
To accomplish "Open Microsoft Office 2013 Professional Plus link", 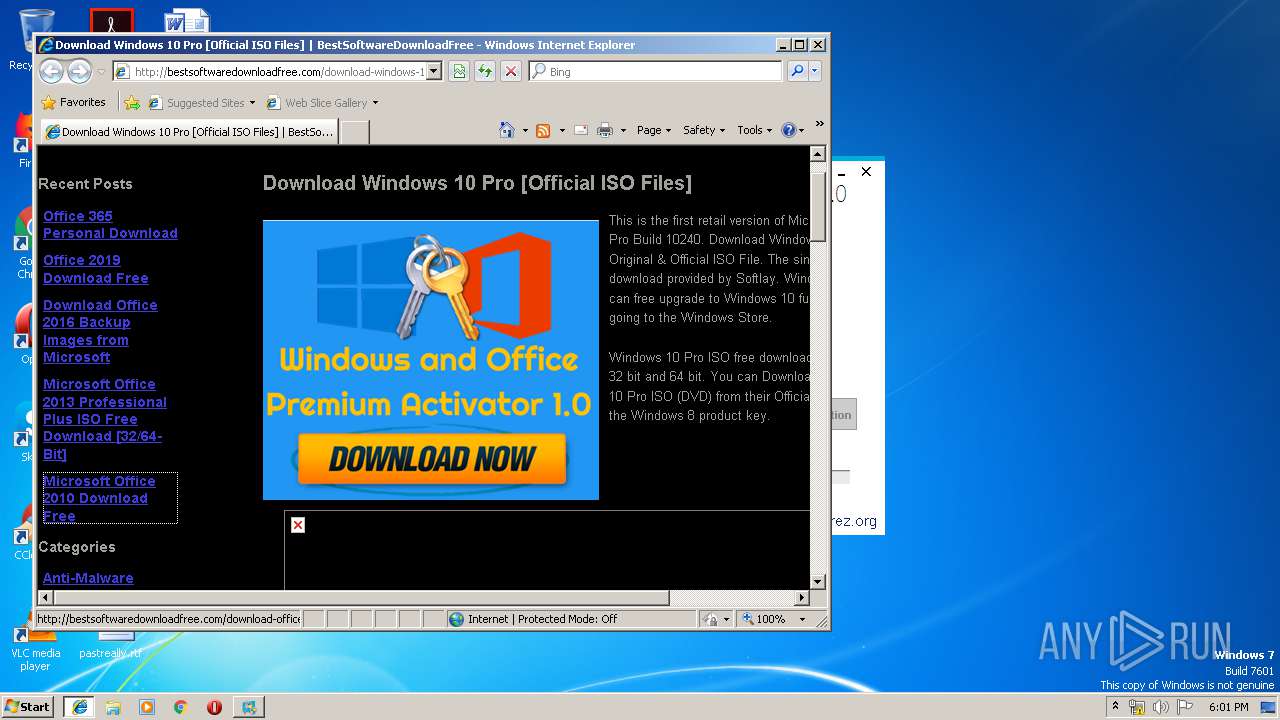I will (105, 419).
